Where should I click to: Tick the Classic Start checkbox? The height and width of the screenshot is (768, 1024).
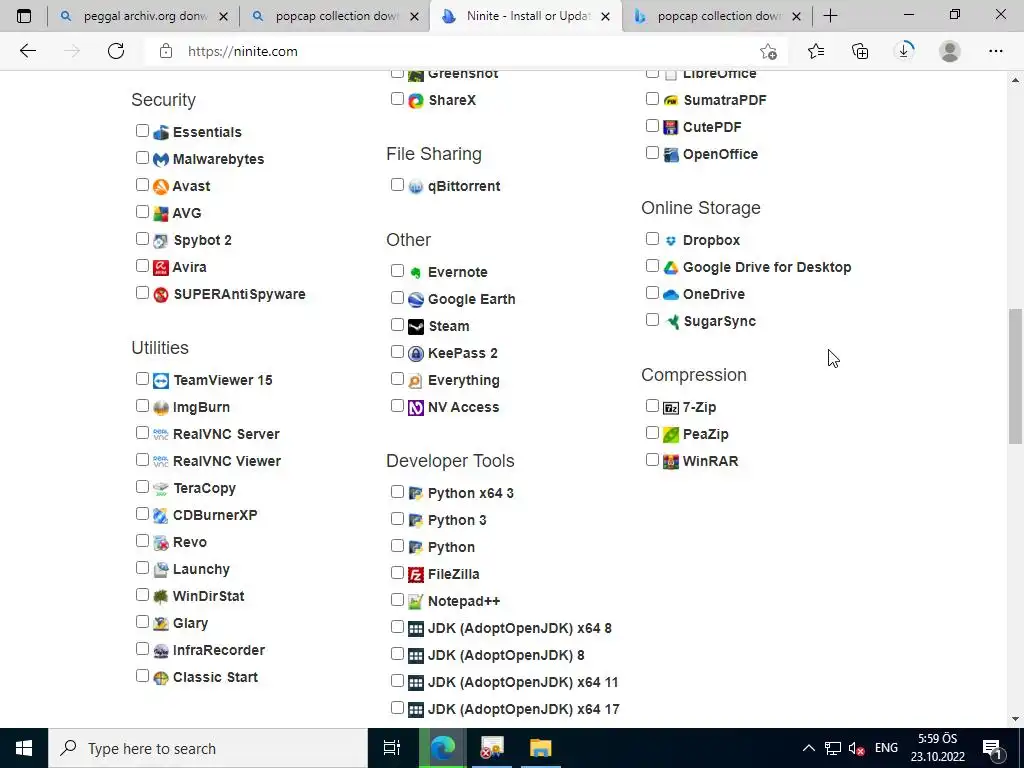point(142,675)
